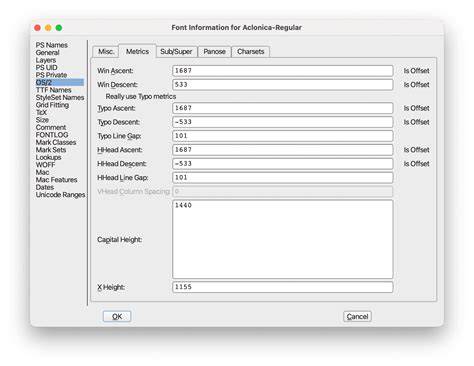Confirm changes with the OK button
Screen dimensions: 474x366
tap(117, 317)
